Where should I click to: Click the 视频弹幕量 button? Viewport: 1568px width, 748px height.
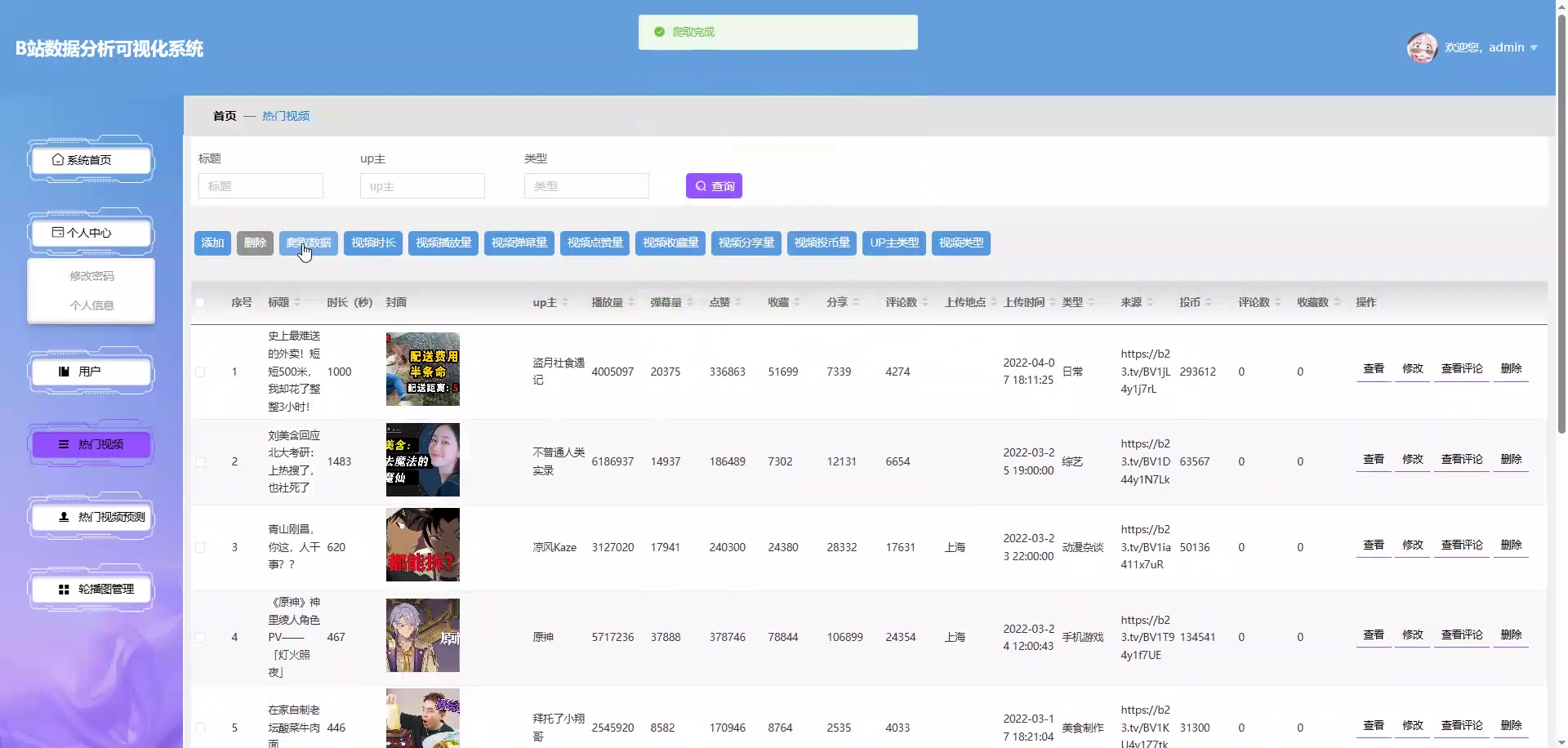(519, 243)
